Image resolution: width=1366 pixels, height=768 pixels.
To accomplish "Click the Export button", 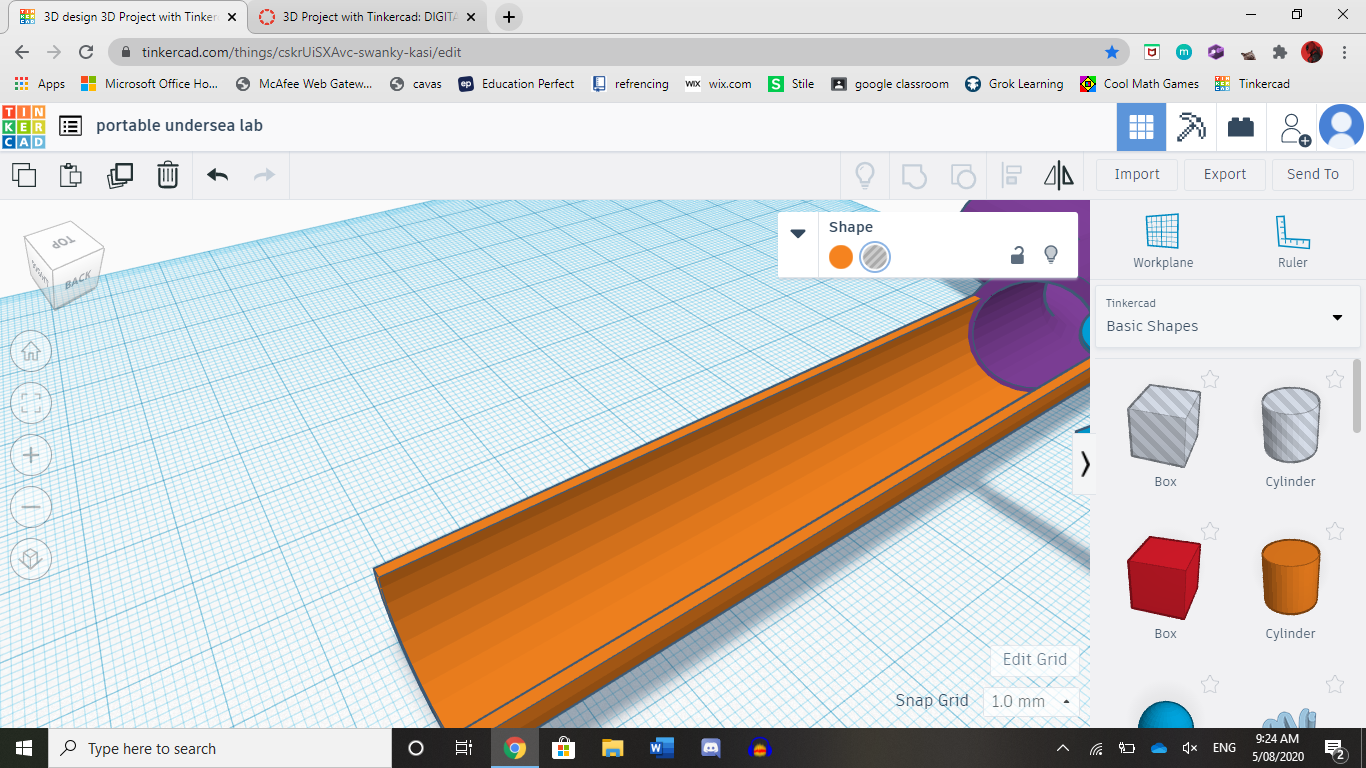I will 1225,174.
